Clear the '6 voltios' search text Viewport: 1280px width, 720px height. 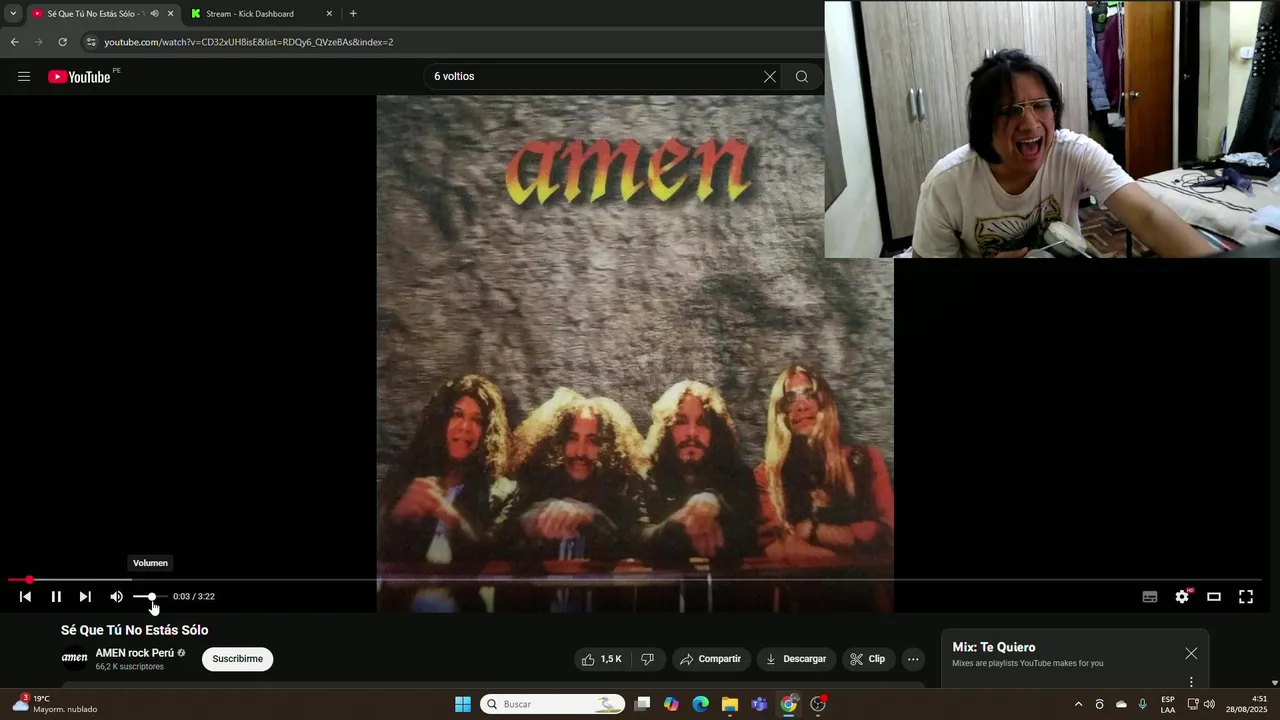tap(770, 77)
